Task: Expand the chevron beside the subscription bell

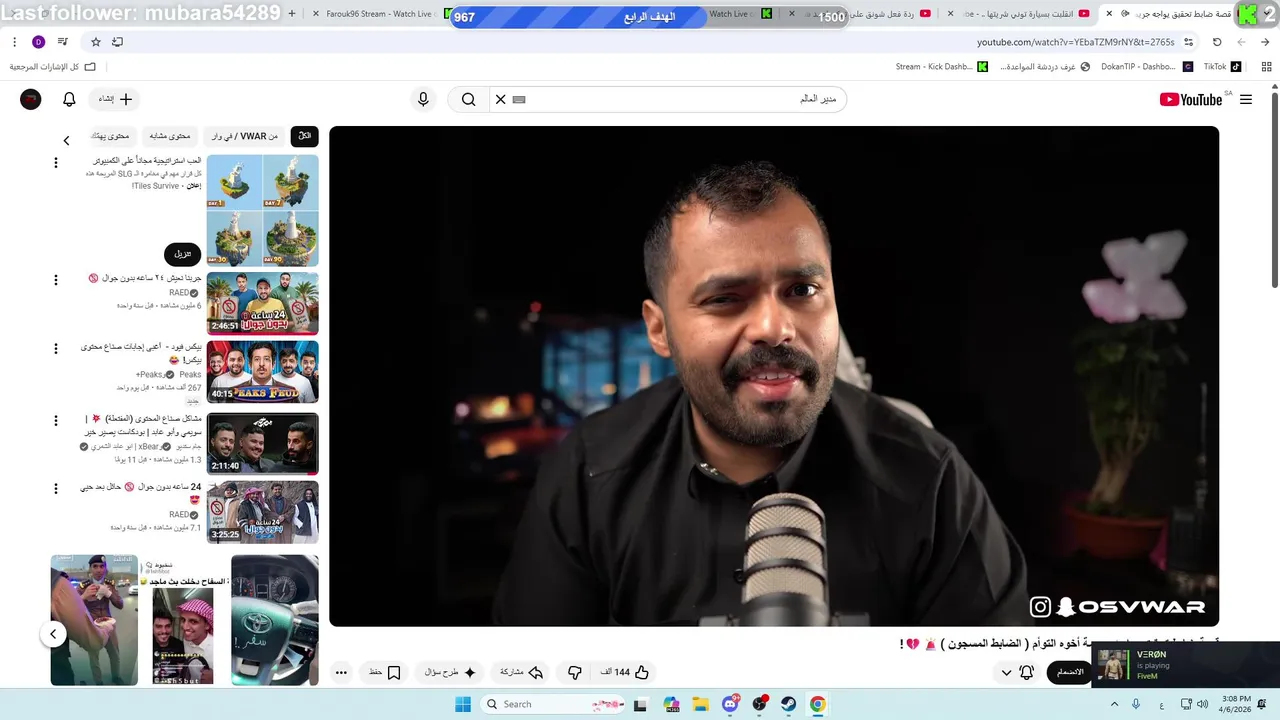Action: click(1006, 672)
